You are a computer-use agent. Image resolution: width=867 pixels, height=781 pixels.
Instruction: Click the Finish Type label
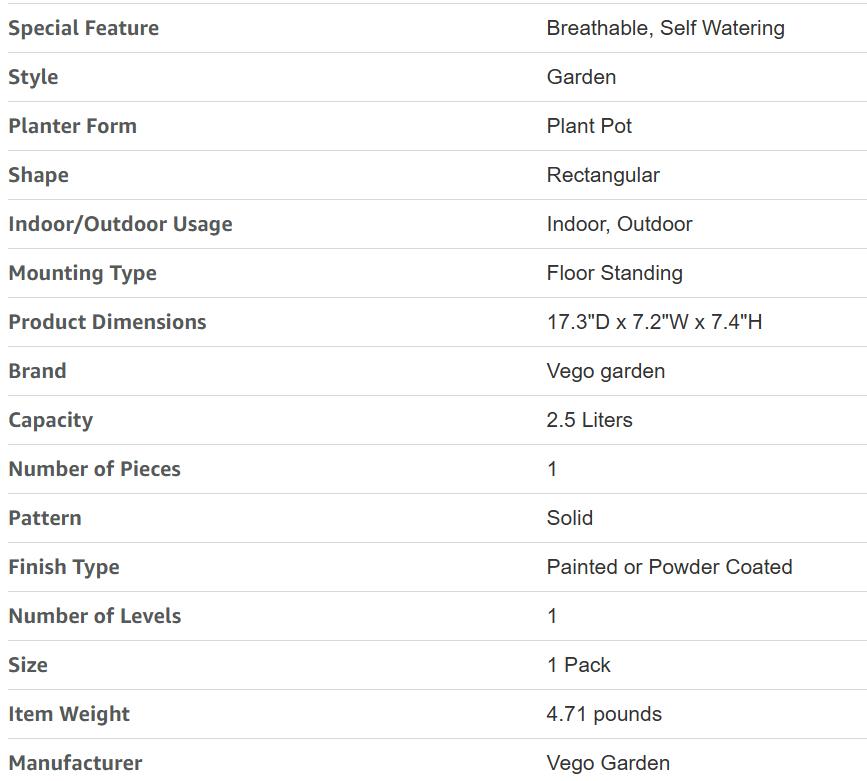(x=64, y=567)
